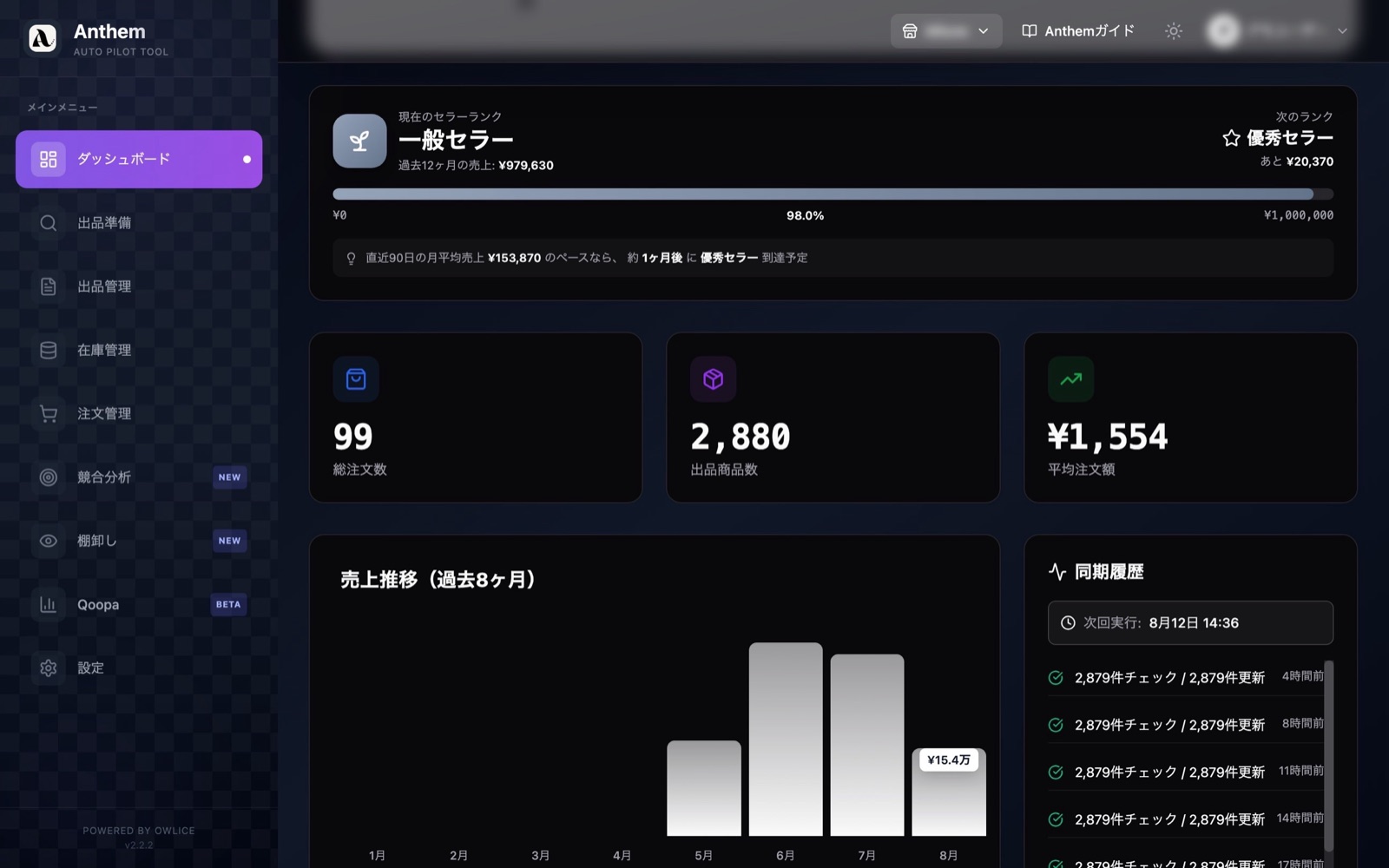Click the 6月 sales bar in chart
The image size is (1389, 868).
click(786, 740)
